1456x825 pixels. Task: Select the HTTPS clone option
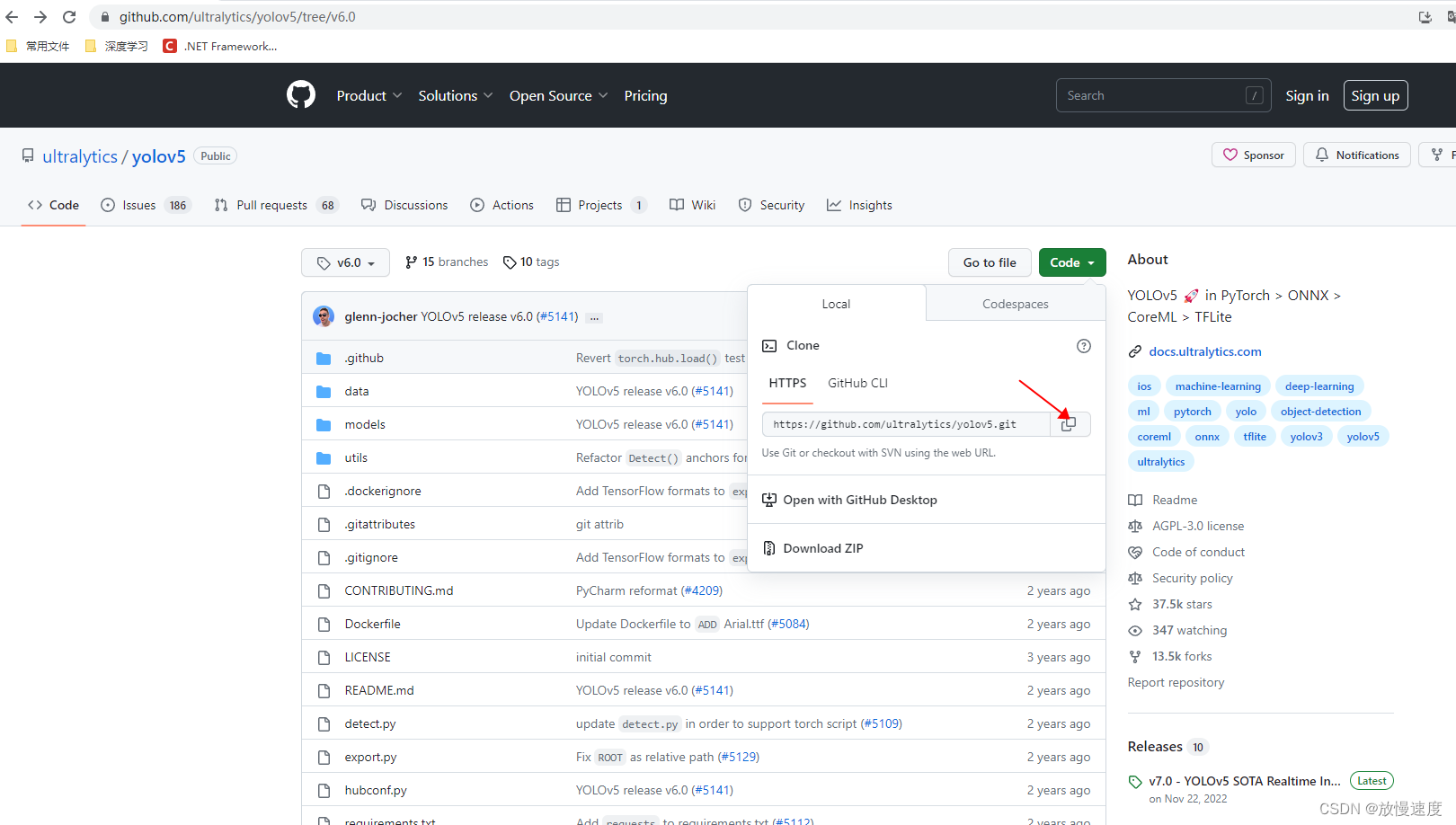pos(787,383)
